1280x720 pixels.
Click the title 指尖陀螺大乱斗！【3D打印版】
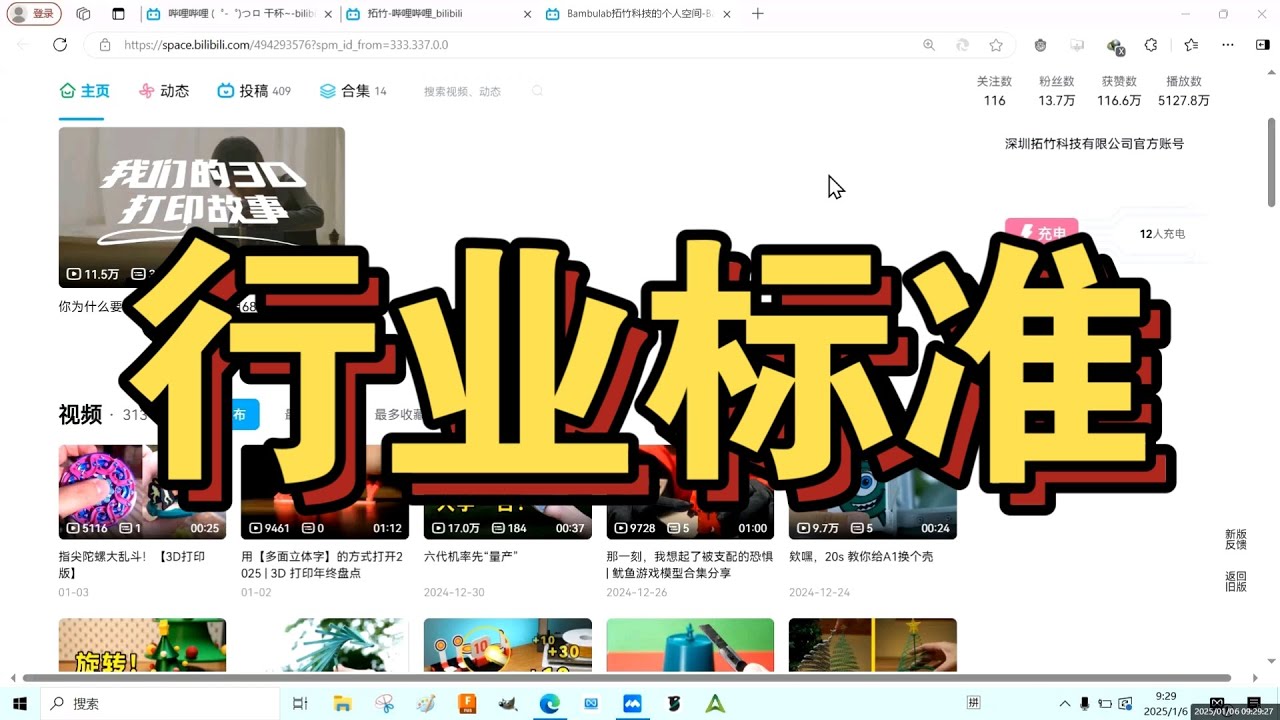click(132, 565)
